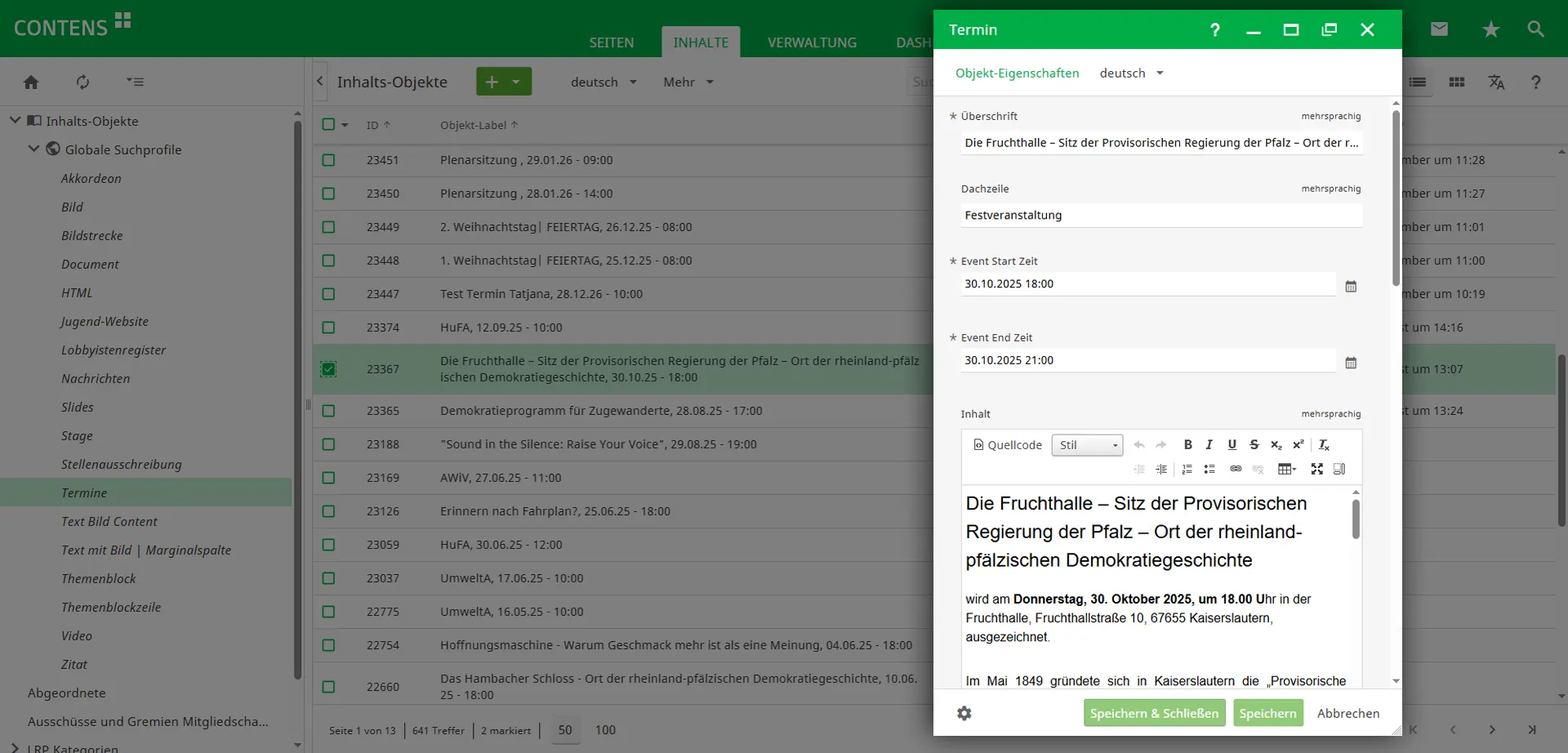Expand the Mehr dropdown menu
The height and width of the screenshot is (753, 1568).
tap(688, 82)
